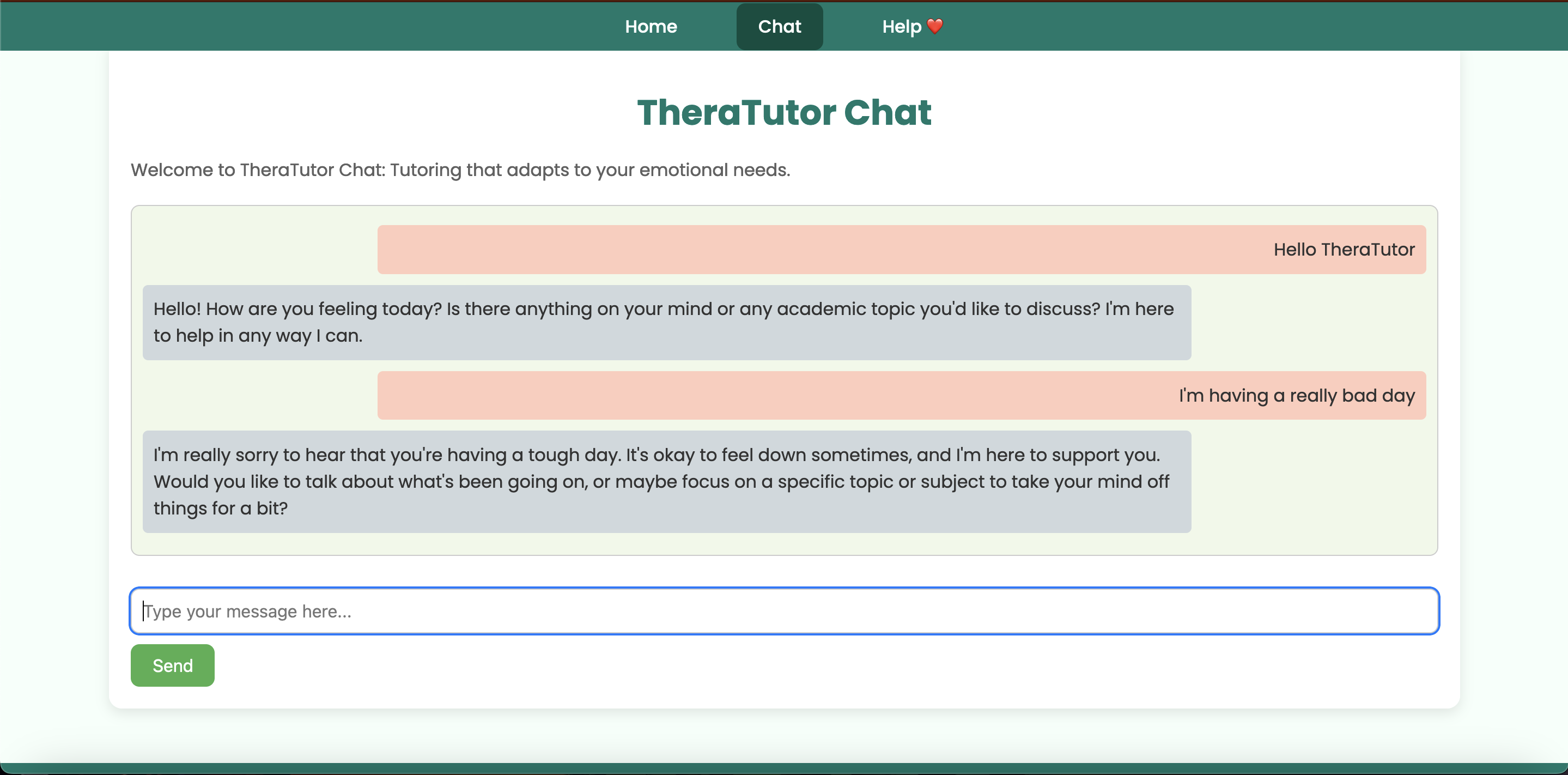Image resolution: width=1568 pixels, height=775 pixels.
Task: Click the red heart icon beside Help
Action: (934, 26)
